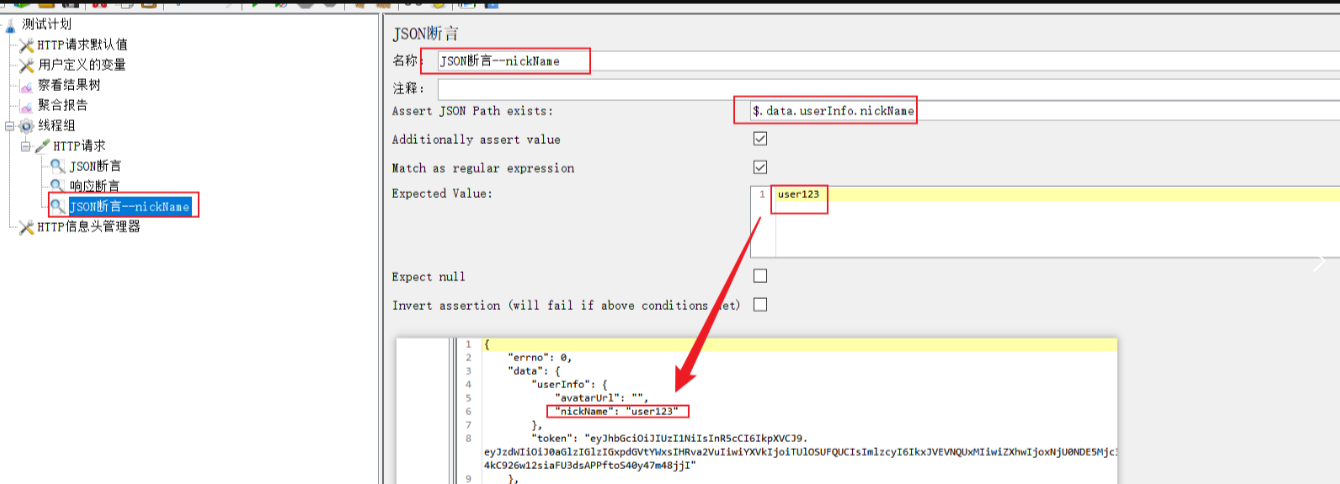Enable the Expect null checkbox

click(x=760, y=276)
